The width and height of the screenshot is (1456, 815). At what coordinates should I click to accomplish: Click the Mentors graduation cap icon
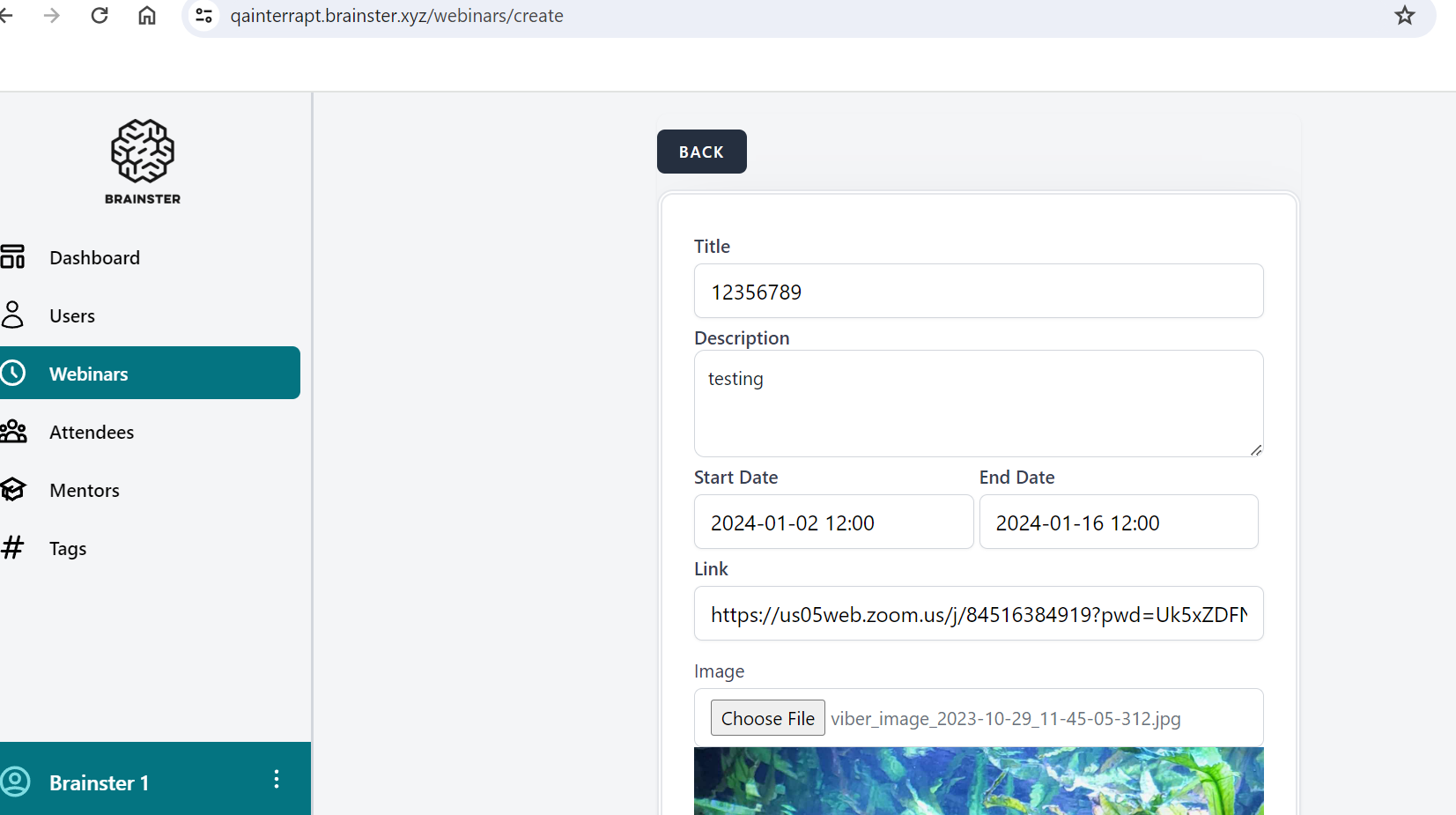13,490
